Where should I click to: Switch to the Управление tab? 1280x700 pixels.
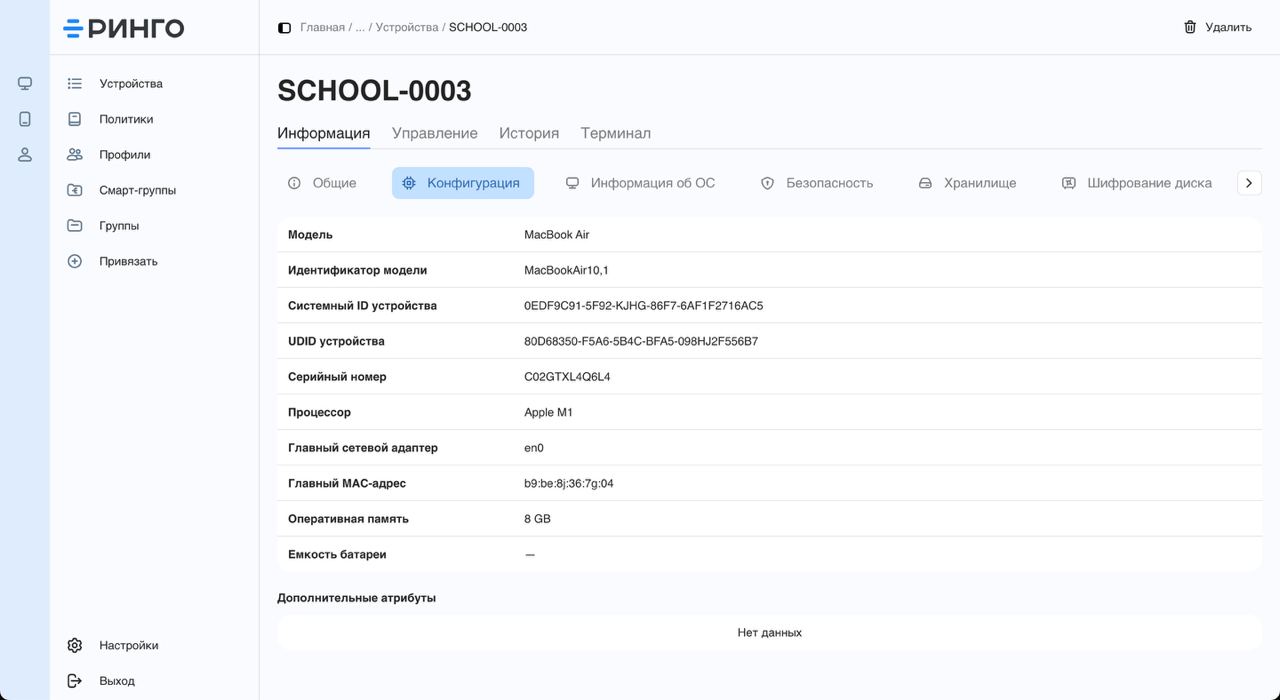coord(434,132)
